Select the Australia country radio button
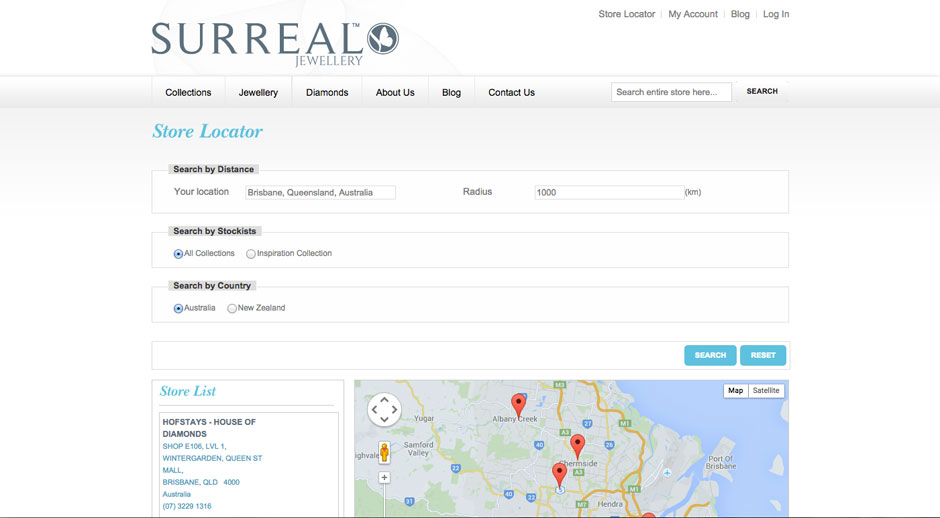940x518 pixels. [179, 309]
